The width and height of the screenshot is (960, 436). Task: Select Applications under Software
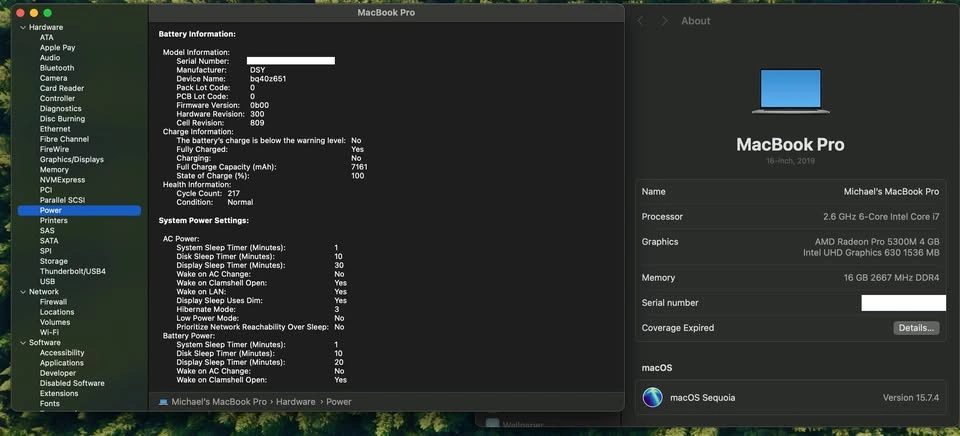coord(62,363)
